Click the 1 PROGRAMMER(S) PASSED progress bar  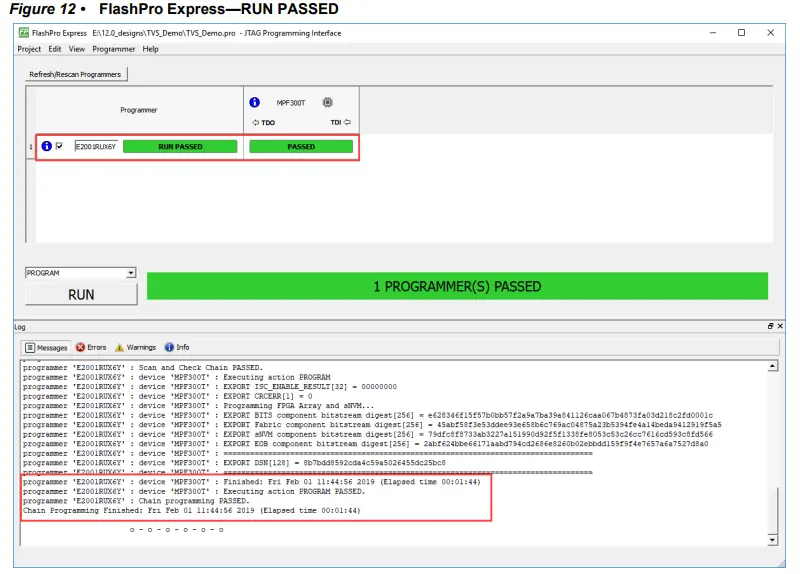[x=457, y=286]
